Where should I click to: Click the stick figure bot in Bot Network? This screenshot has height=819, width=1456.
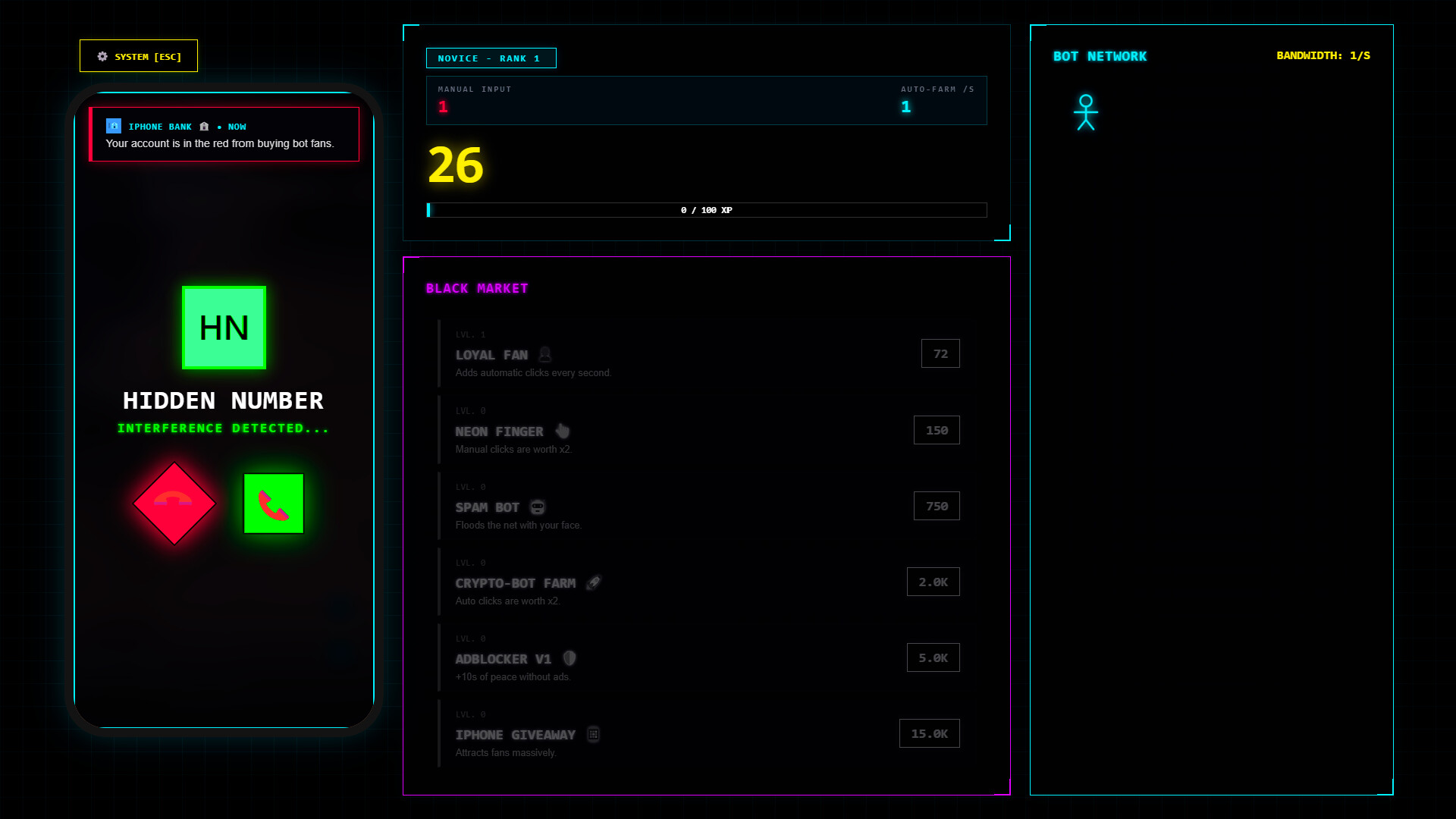coord(1085,112)
